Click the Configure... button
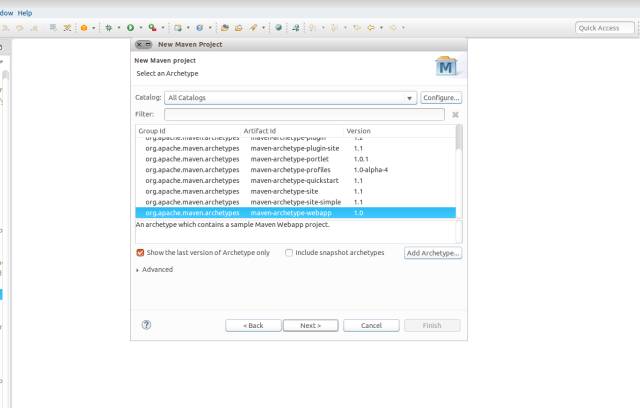Screen dimensions: 640x408 click(441, 98)
